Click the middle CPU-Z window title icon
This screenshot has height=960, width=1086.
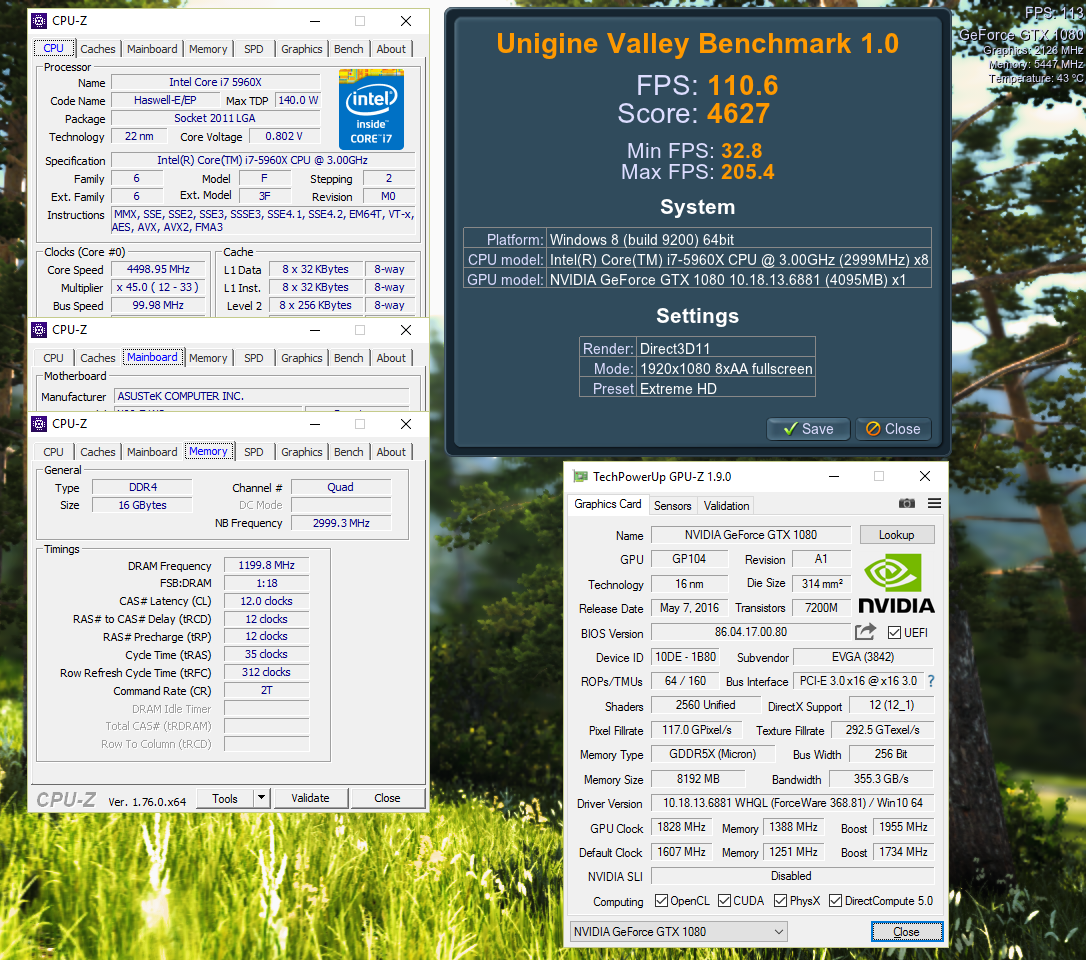click(x=39, y=330)
